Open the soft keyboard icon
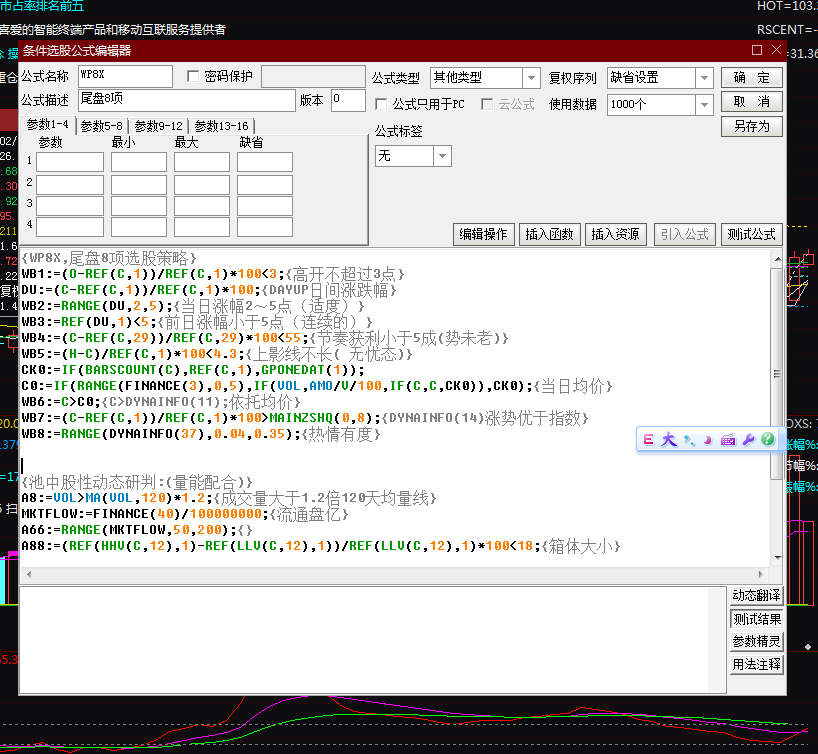The width and height of the screenshot is (818, 754). 728,440
